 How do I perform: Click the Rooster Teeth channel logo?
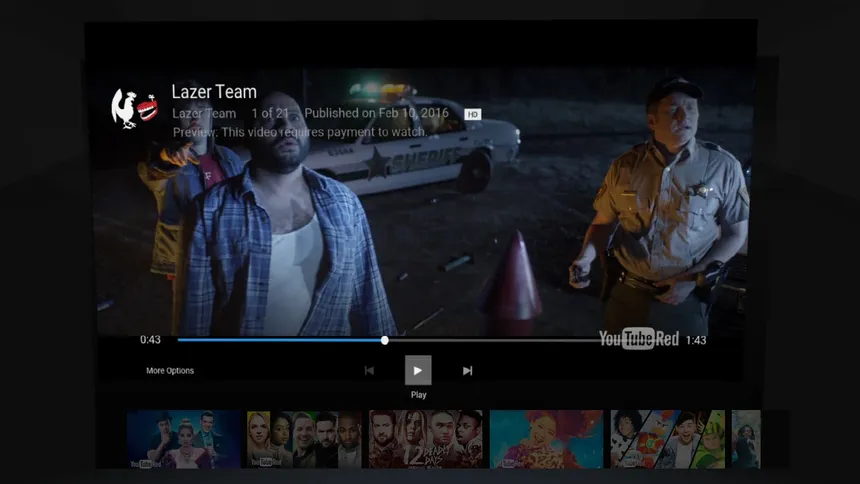tap(134, 109)
